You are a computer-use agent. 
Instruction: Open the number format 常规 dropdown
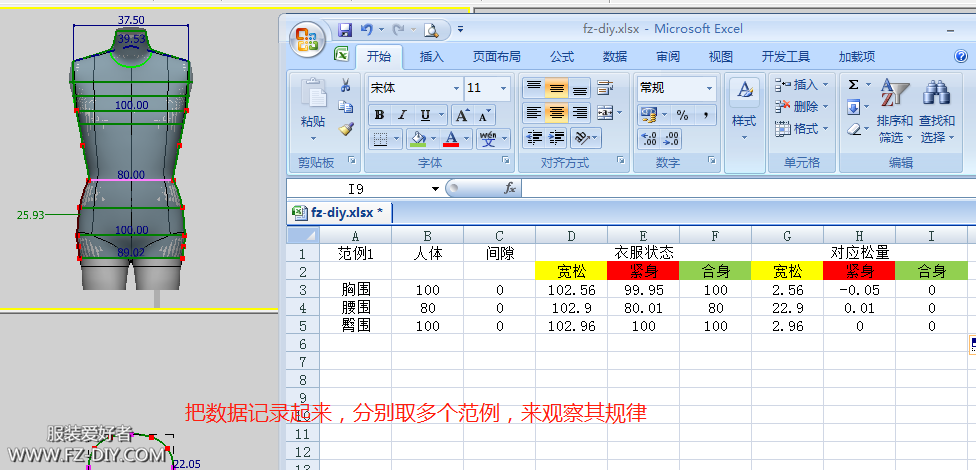(x=709, y=88)
